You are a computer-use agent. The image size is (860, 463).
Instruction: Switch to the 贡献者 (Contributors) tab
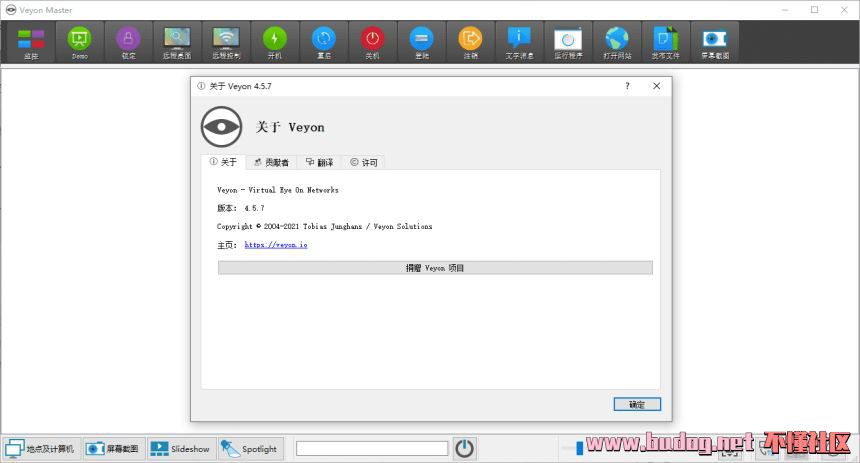tap(271, 162)
